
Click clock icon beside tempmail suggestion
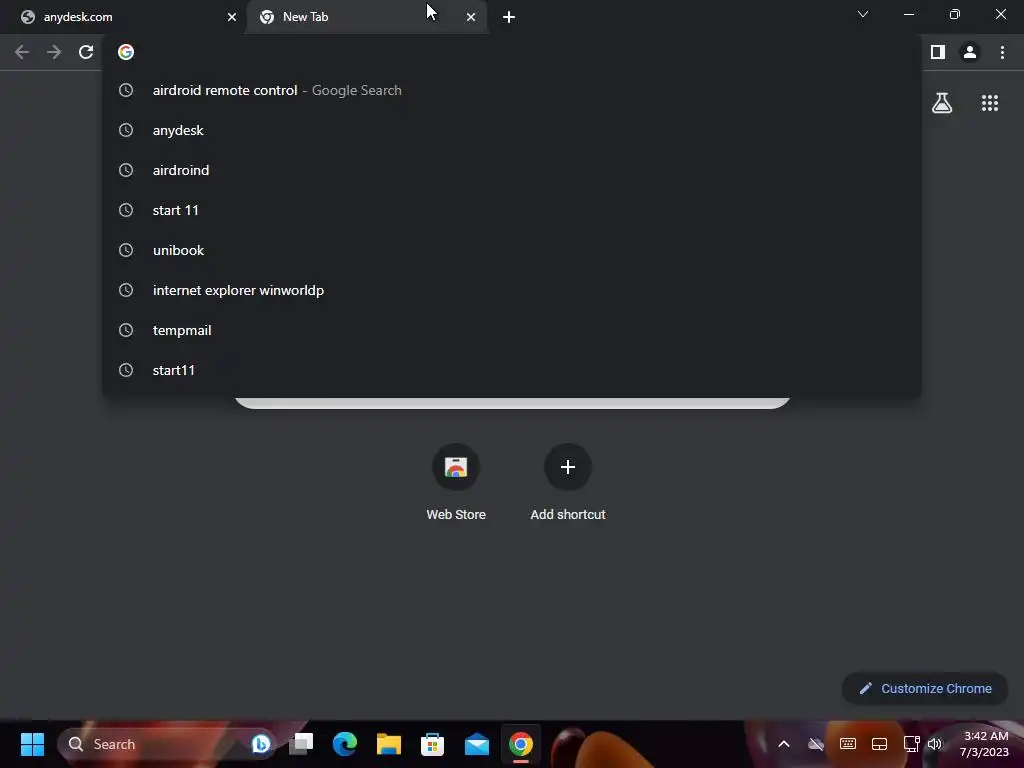126,330
